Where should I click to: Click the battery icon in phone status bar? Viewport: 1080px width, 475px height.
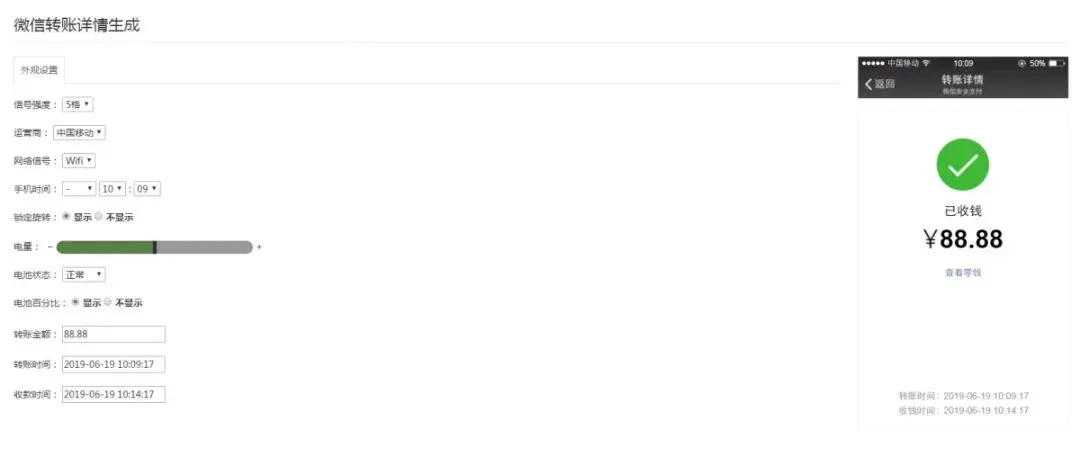point(1057,63)
